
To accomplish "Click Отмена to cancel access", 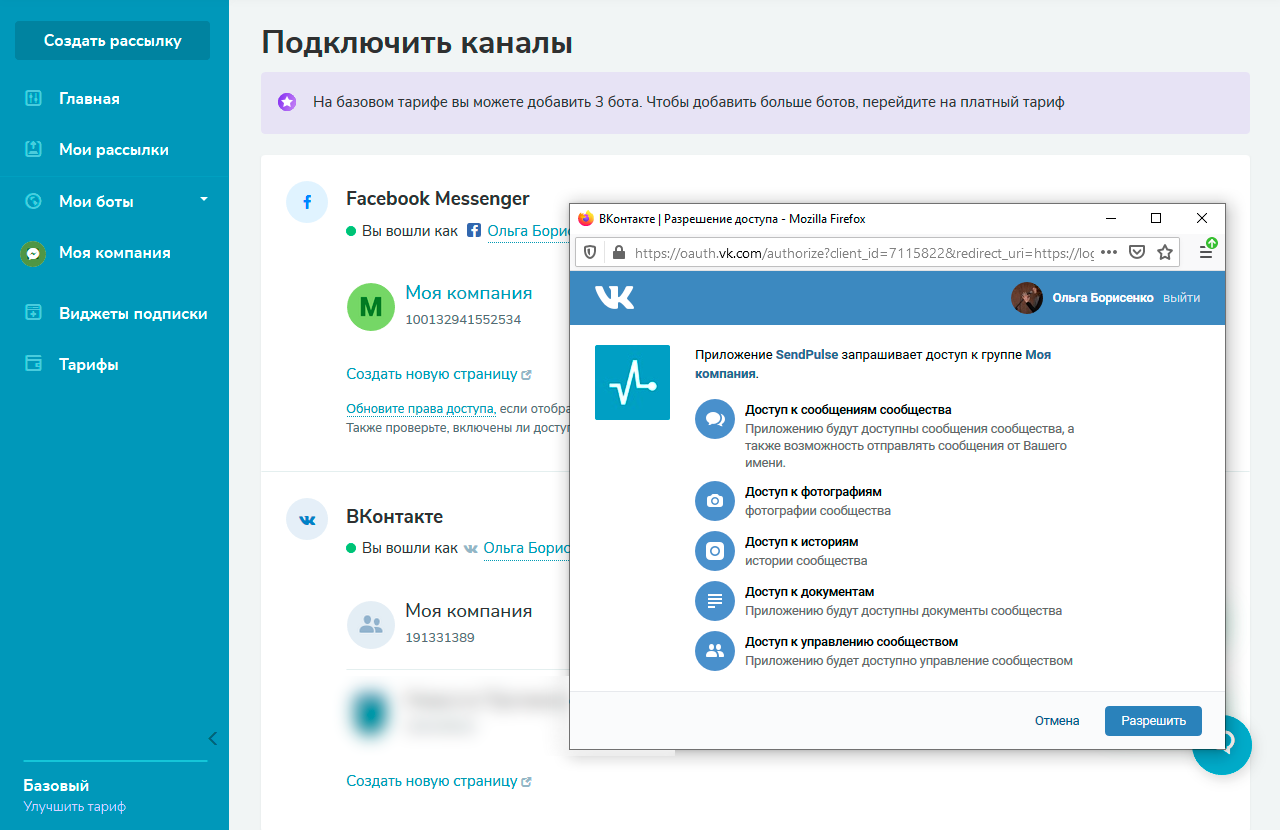I will [x=1057, y=721].
